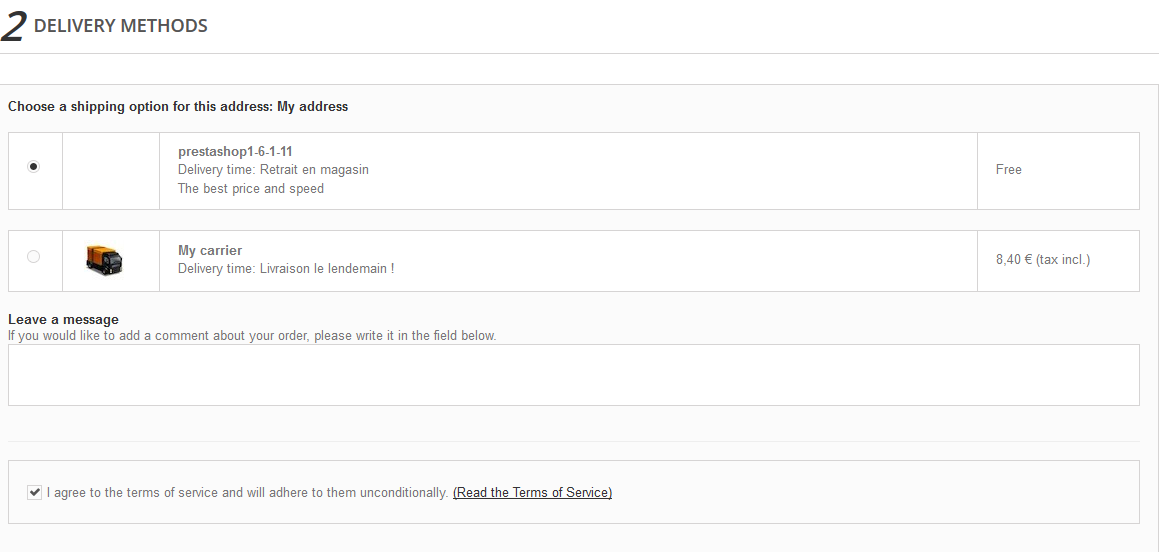Click the Delivery Methods section heading
1172x552 pixels.
pos(121,26)
